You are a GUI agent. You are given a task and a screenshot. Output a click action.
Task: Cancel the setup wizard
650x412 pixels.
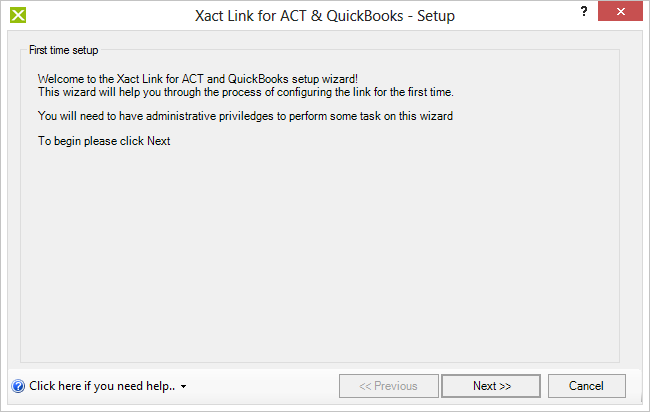[x=586, y=386]
